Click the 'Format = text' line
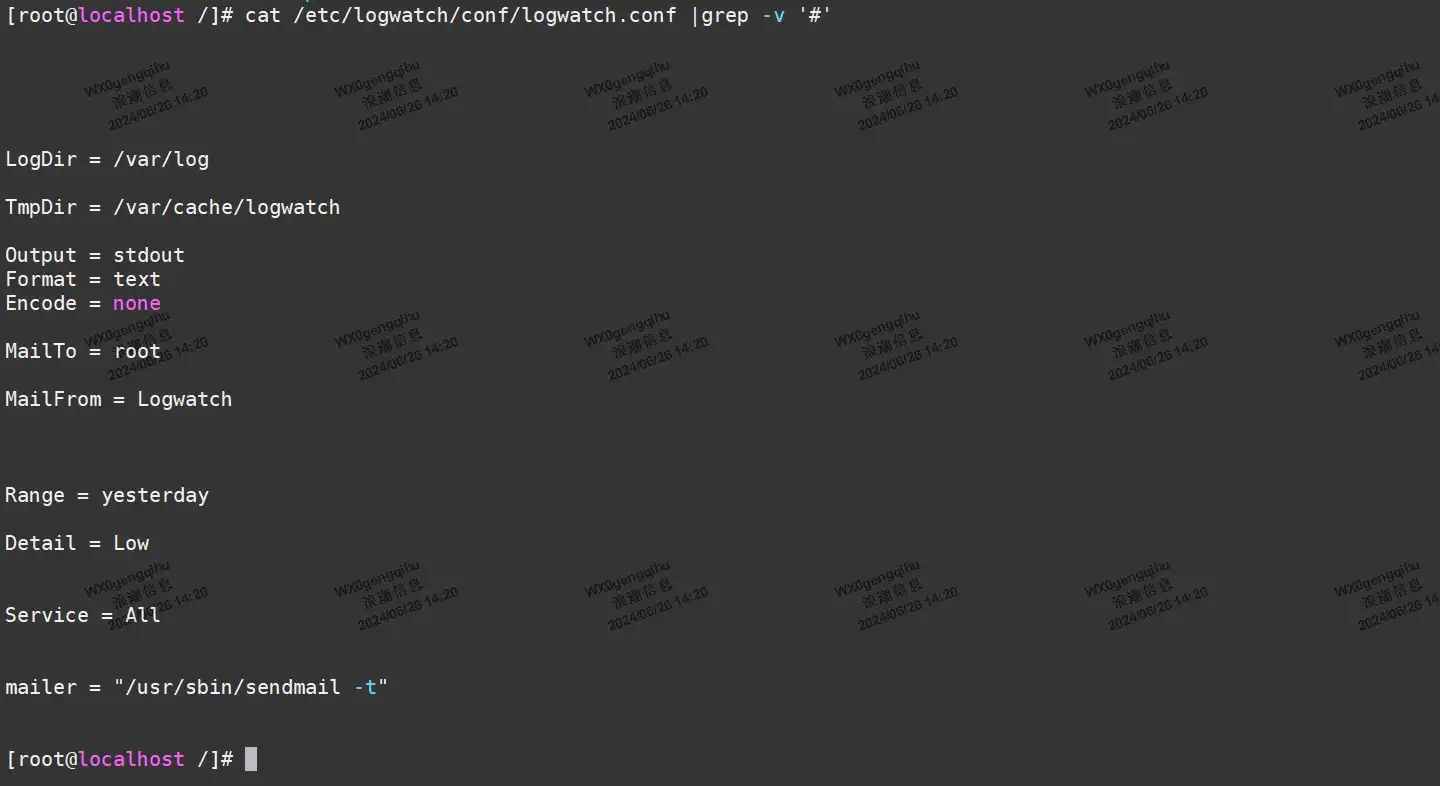Viewport: 1440px width, 786px height. pos(83,279)
